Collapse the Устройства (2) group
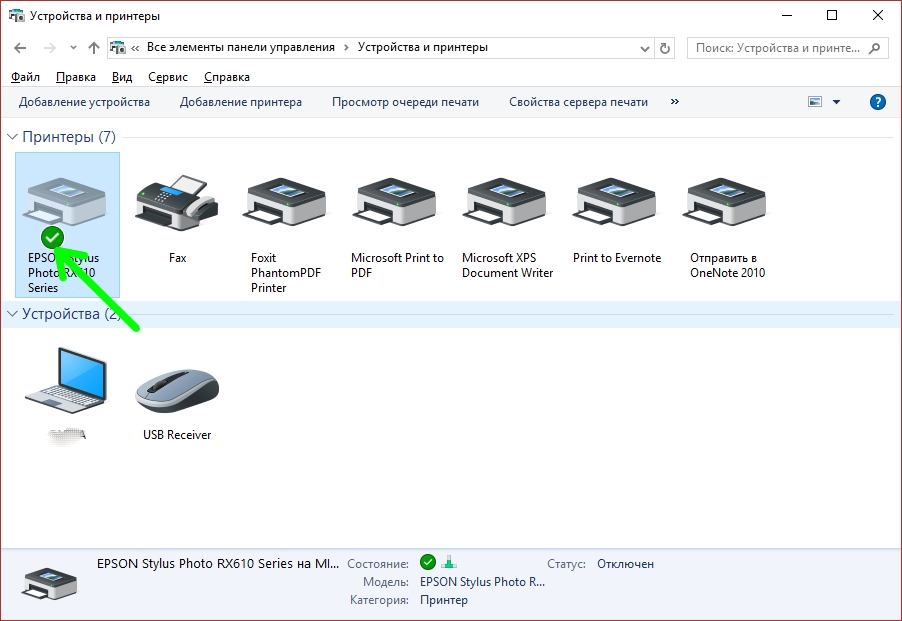Screen dimensions: 902x621 pyautogui.click(x=12, y=314)
